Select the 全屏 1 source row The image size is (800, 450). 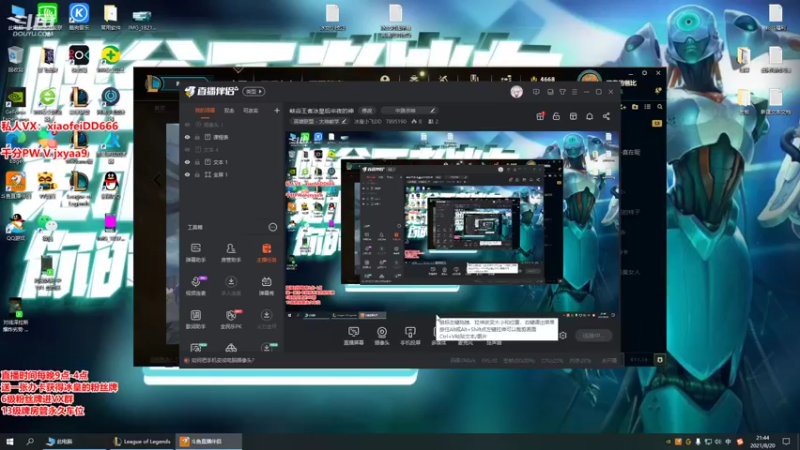[232, 174]
